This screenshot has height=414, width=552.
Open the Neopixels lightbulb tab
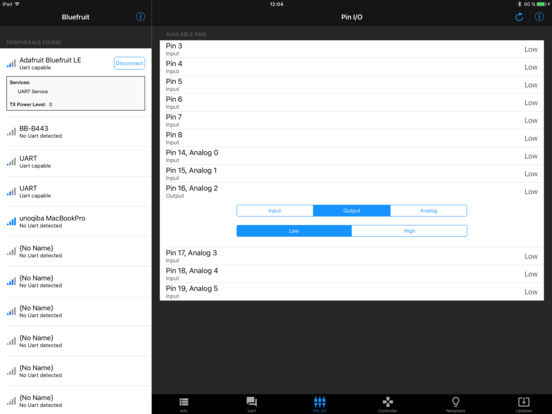456,404
